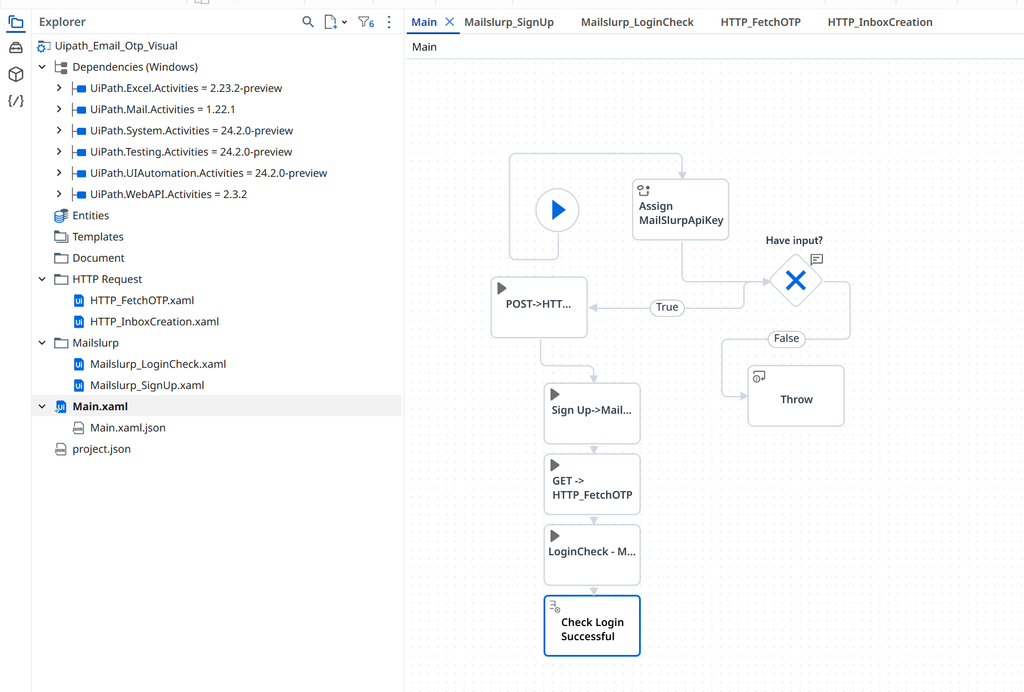The width and height of the screenshot is (1024, 692).
Task: Click the Explorer search magnifier icon
Action: coord(308,22)
